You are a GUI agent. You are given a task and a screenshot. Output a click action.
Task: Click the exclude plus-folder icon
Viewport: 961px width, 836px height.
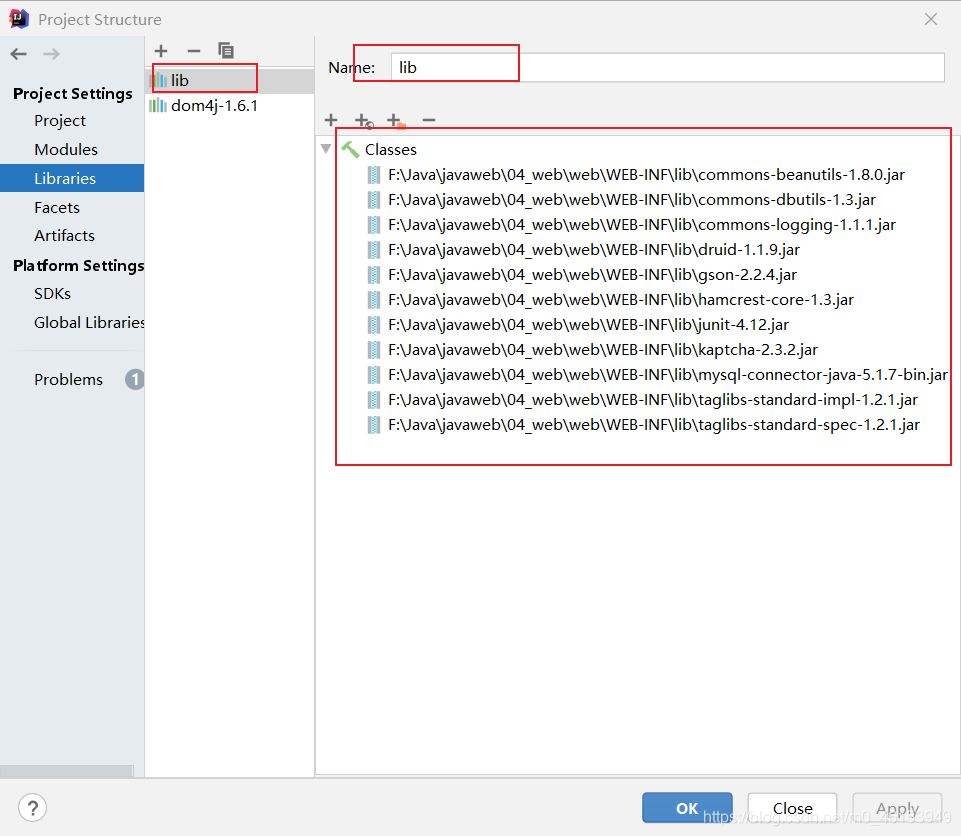pos(396,120)
